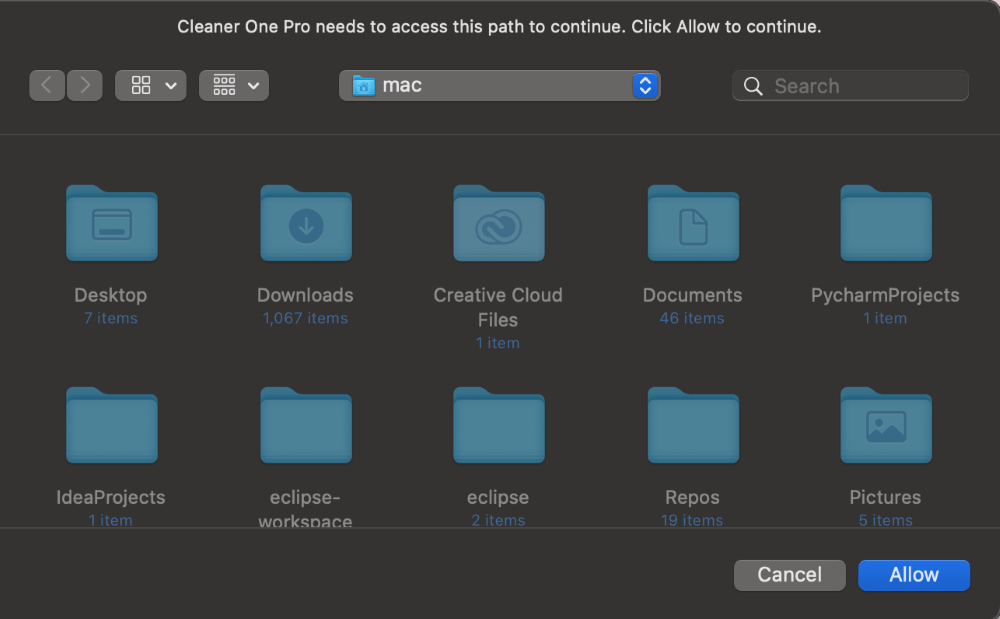Click the Repos folder name label
The width and height of the screenshot is (1000, 619).
click(693, 497)
